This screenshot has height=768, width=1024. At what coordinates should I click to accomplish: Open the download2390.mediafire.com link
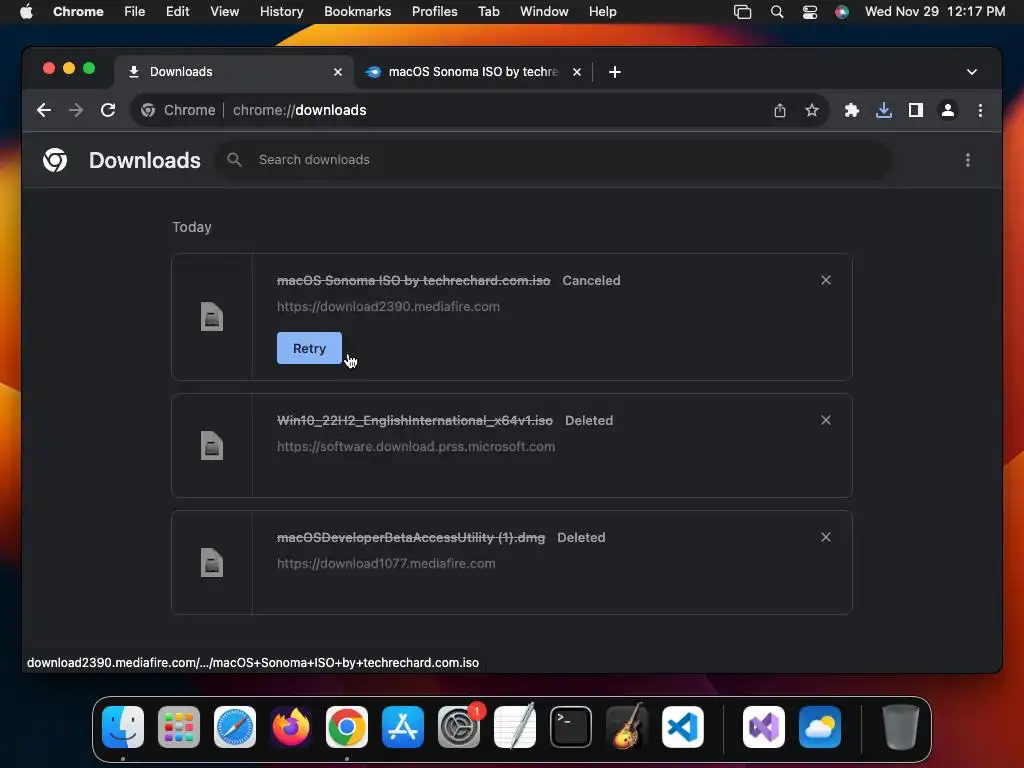pos(388,306)
